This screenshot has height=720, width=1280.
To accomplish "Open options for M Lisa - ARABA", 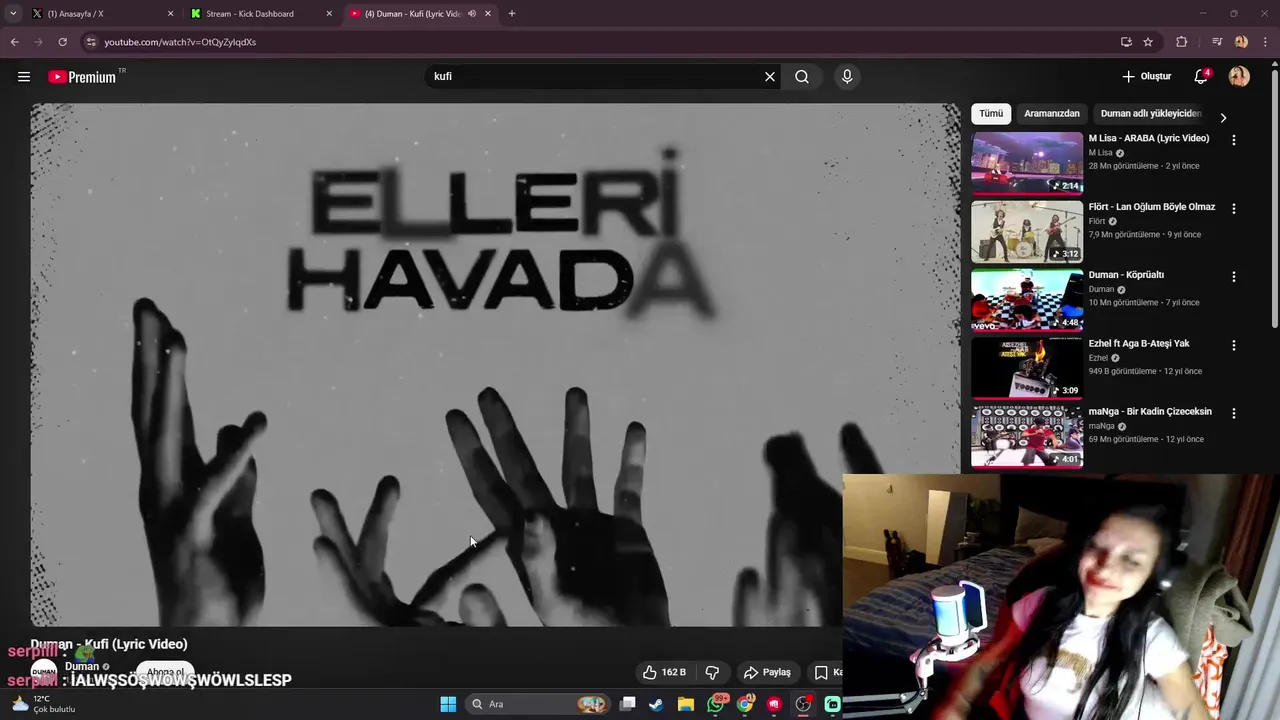I will pos(1234,141).
